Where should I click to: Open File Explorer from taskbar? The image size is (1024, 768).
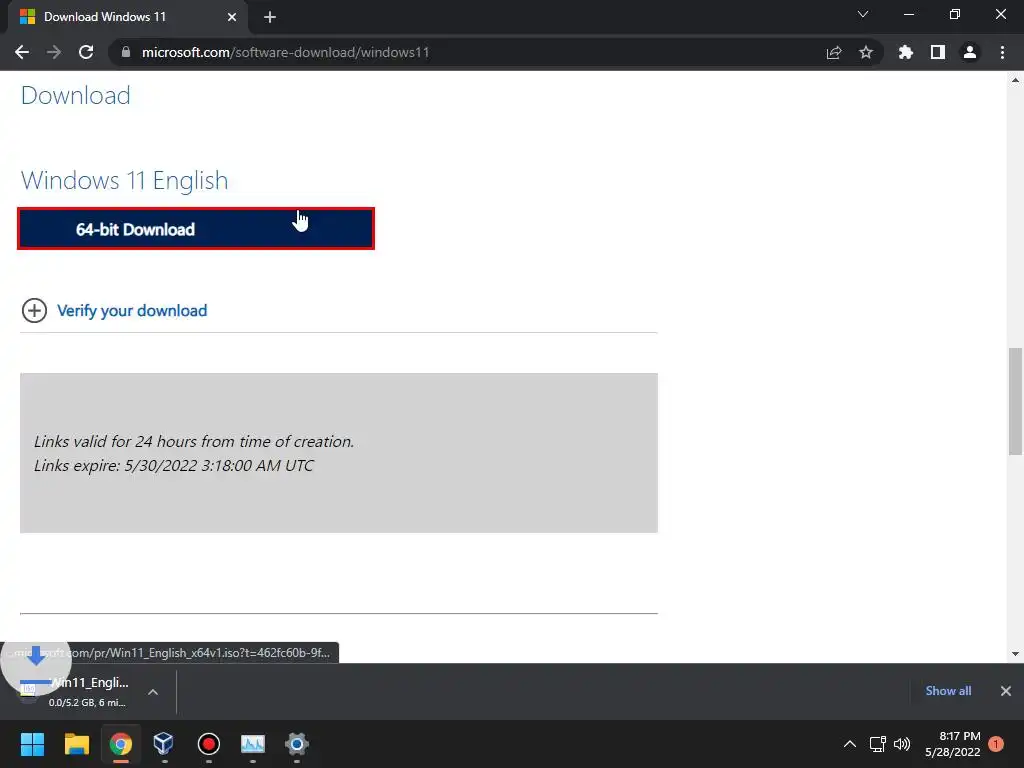coord(76,744)
